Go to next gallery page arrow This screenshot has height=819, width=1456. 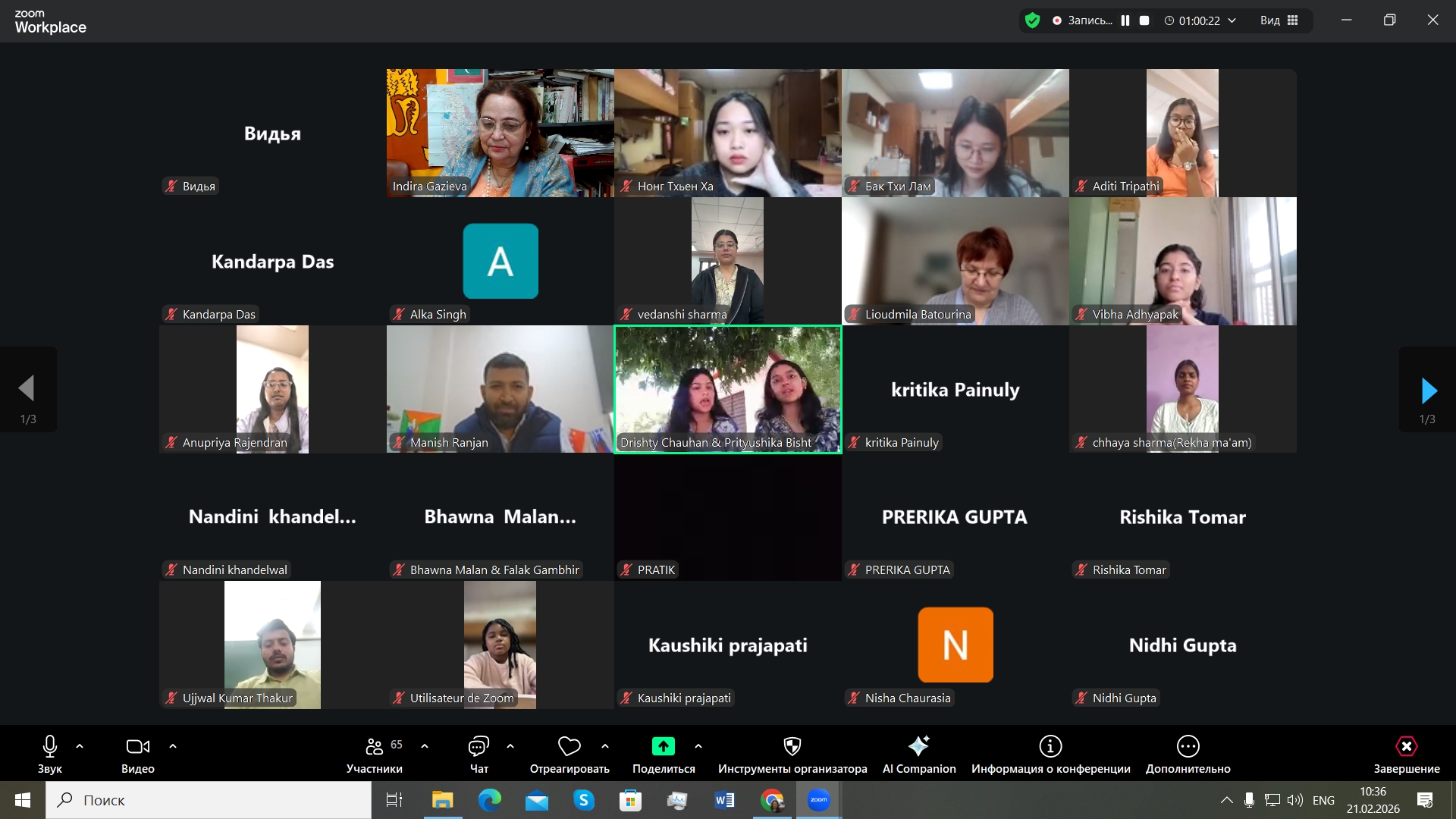[x=1428, y=390]
